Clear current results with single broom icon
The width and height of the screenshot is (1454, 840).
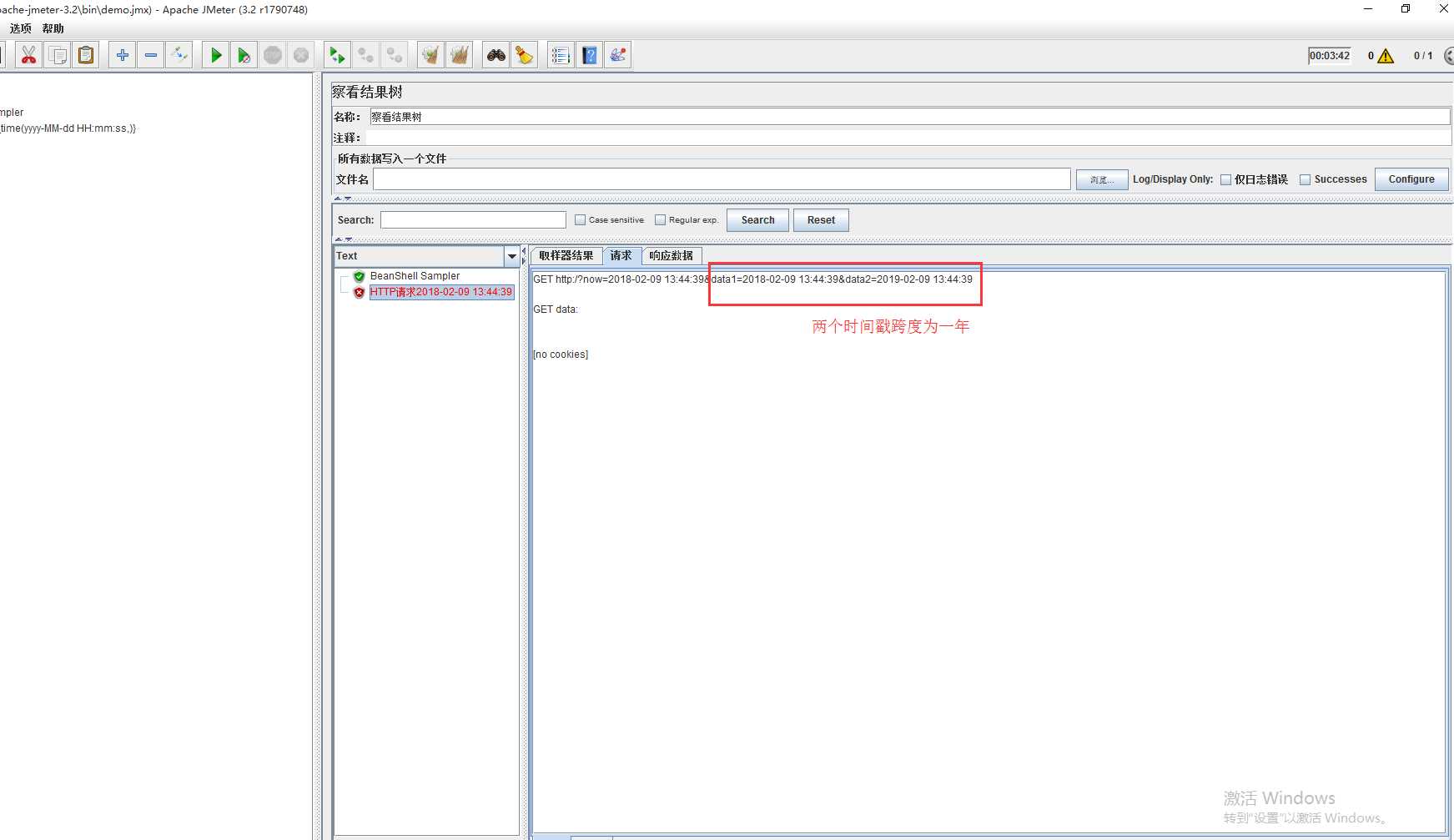pos(430,55)
